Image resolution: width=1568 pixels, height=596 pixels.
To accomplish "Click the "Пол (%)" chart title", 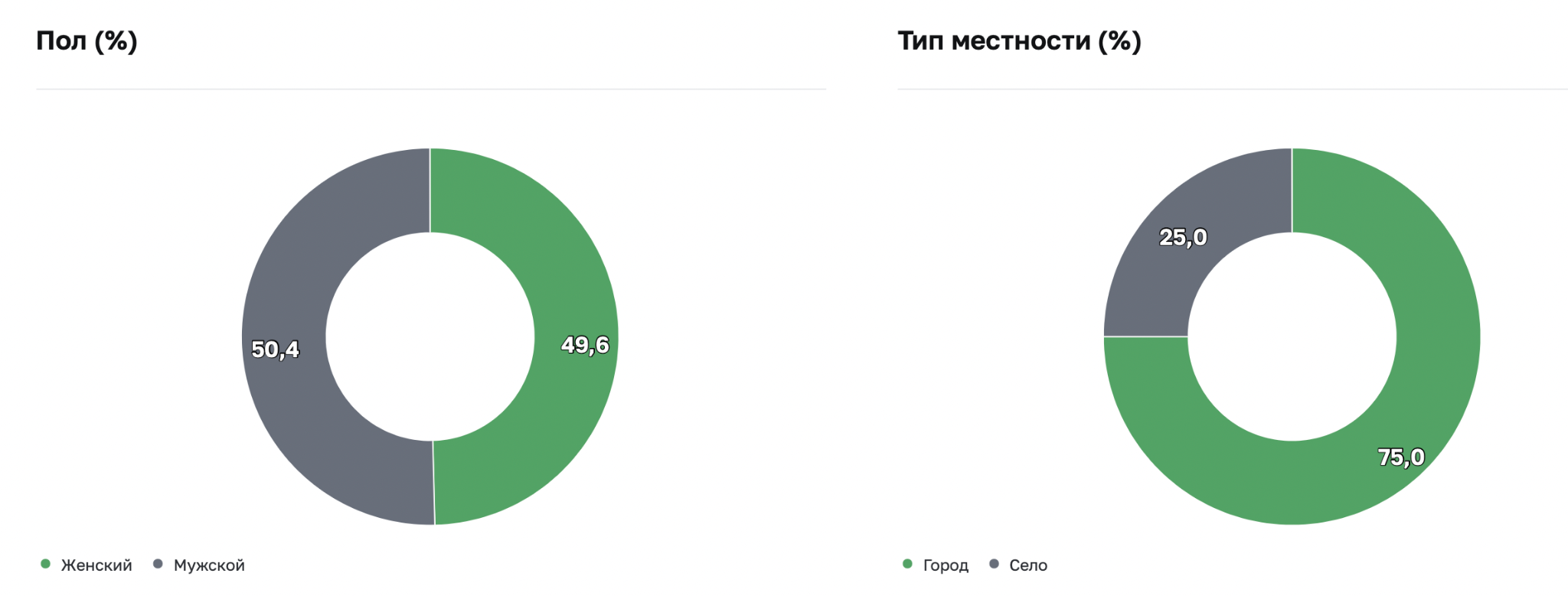I will pos(87,41).
